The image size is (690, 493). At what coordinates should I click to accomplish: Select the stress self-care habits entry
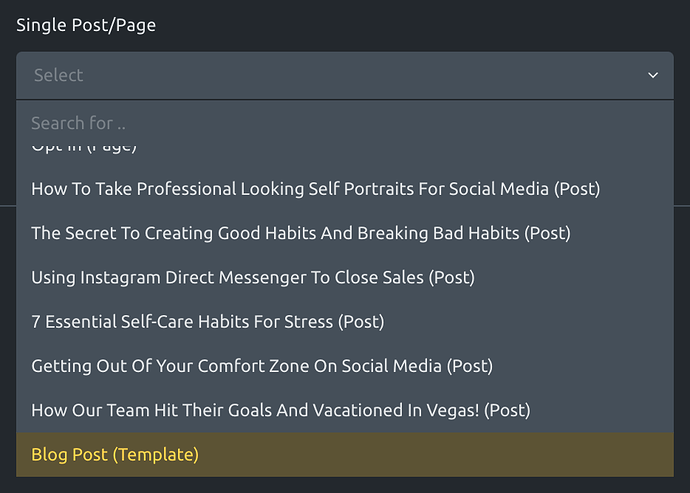[345, 321]
